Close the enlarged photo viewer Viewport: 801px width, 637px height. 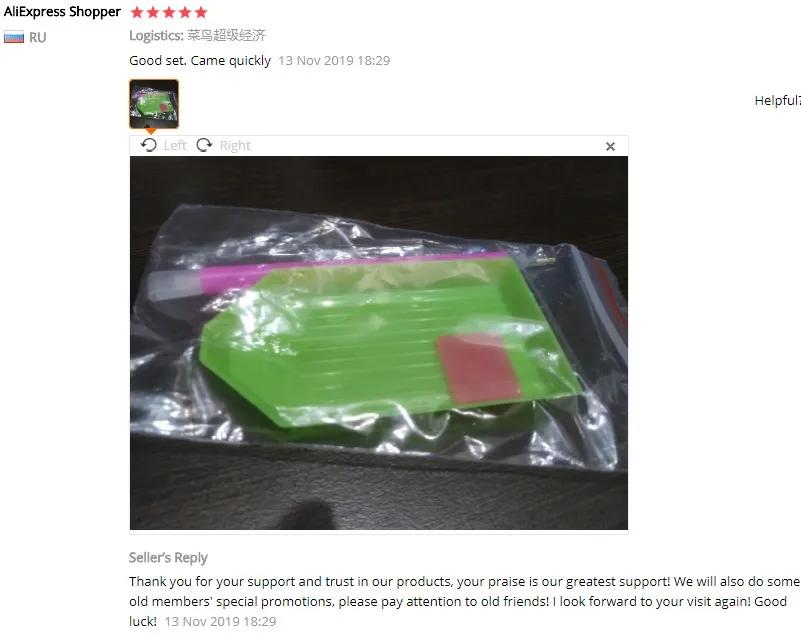[610, 147]
